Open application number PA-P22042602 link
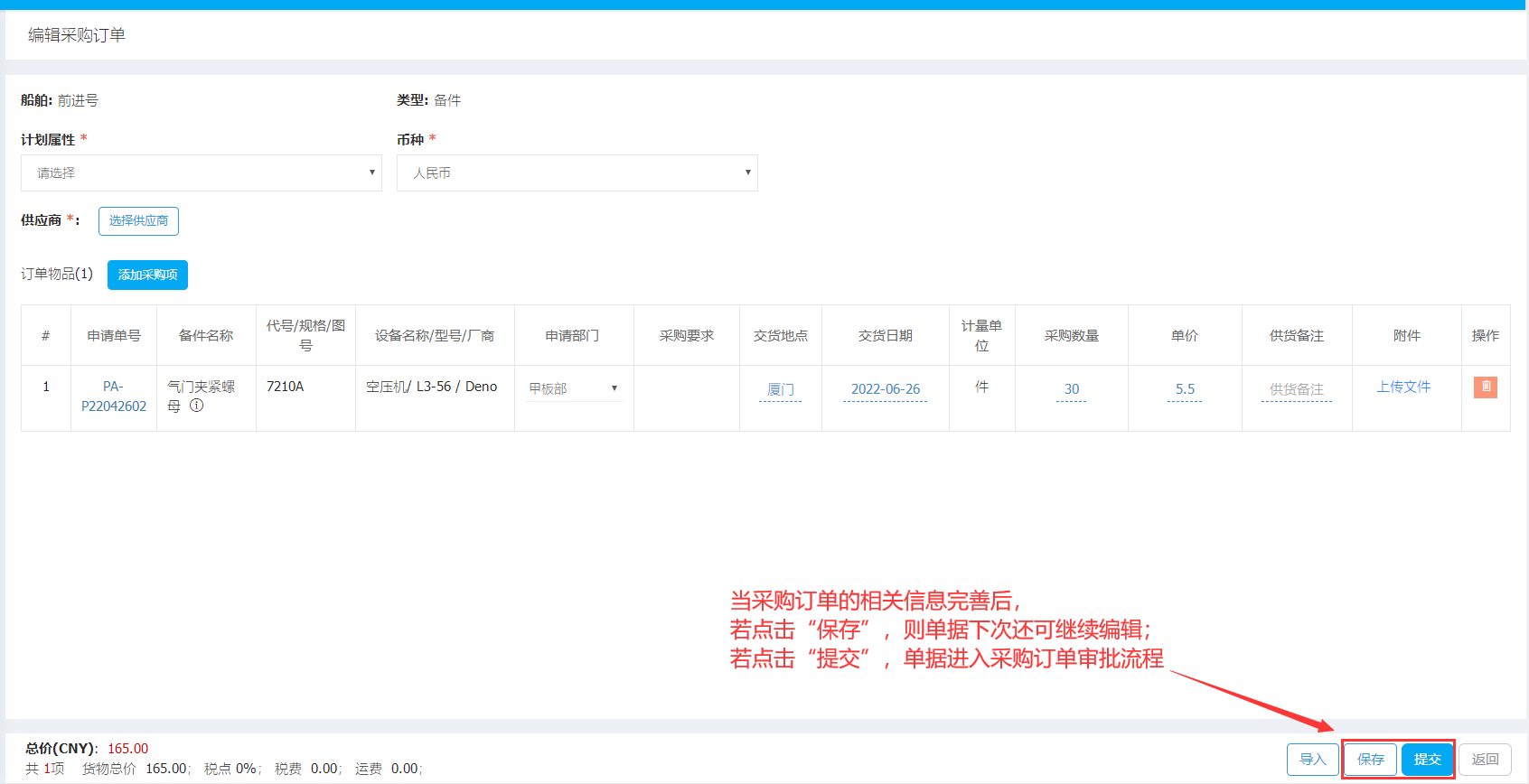 [x=114, y=397]
